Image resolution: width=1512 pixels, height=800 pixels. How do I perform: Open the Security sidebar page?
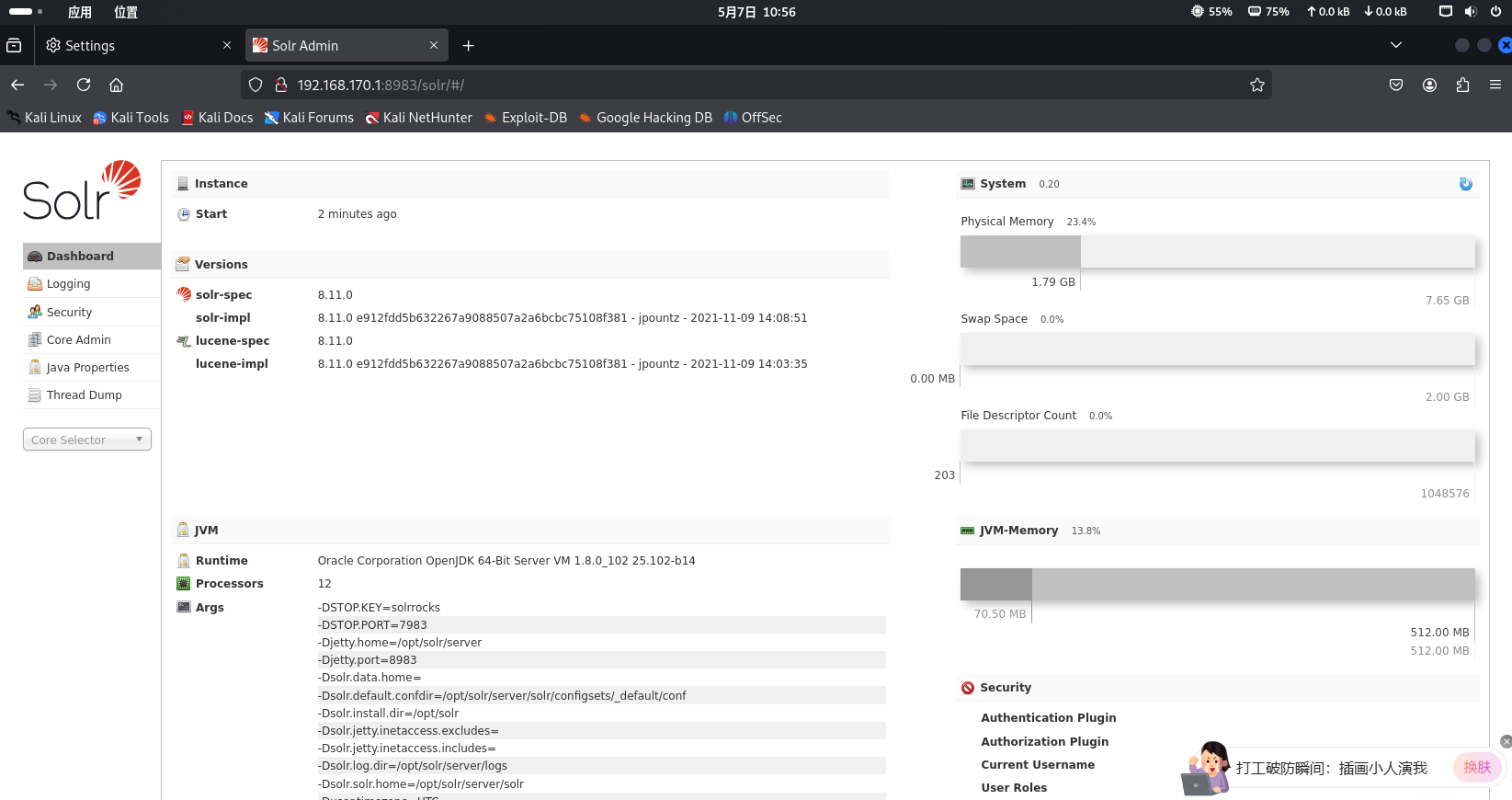pyautogui.click(x=92, y=312)
